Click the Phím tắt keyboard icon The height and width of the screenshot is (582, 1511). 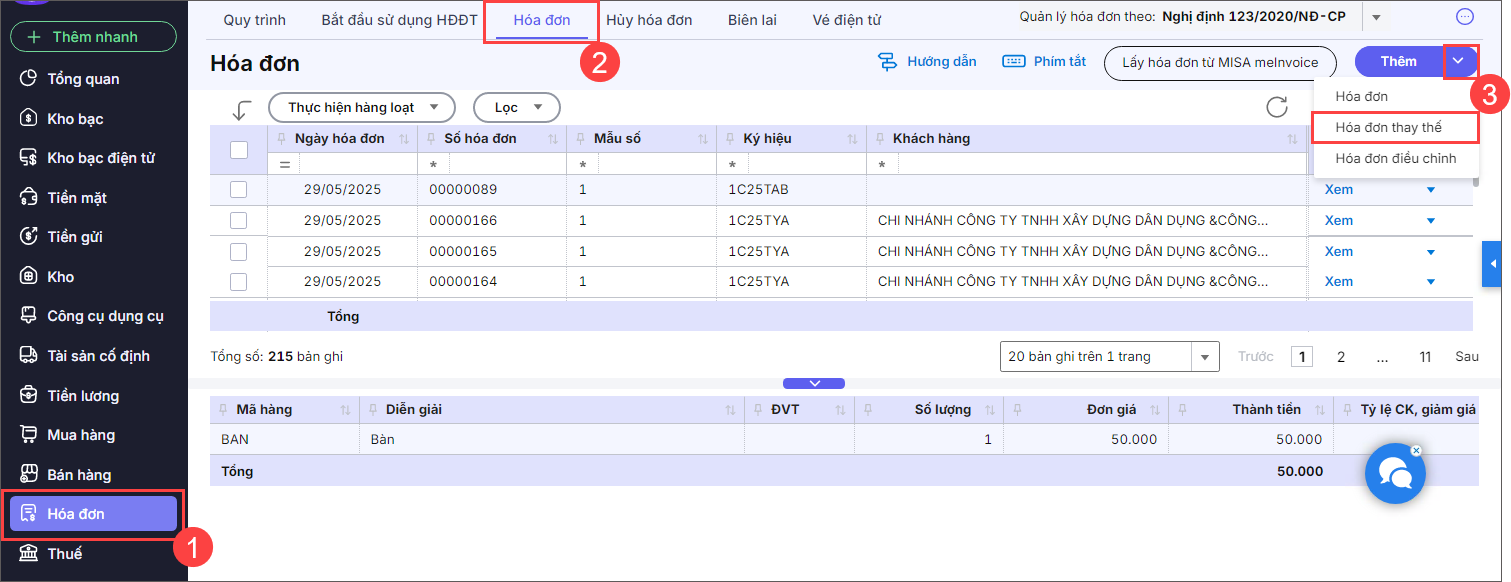pyautogui.click(x=1013, y=62)
